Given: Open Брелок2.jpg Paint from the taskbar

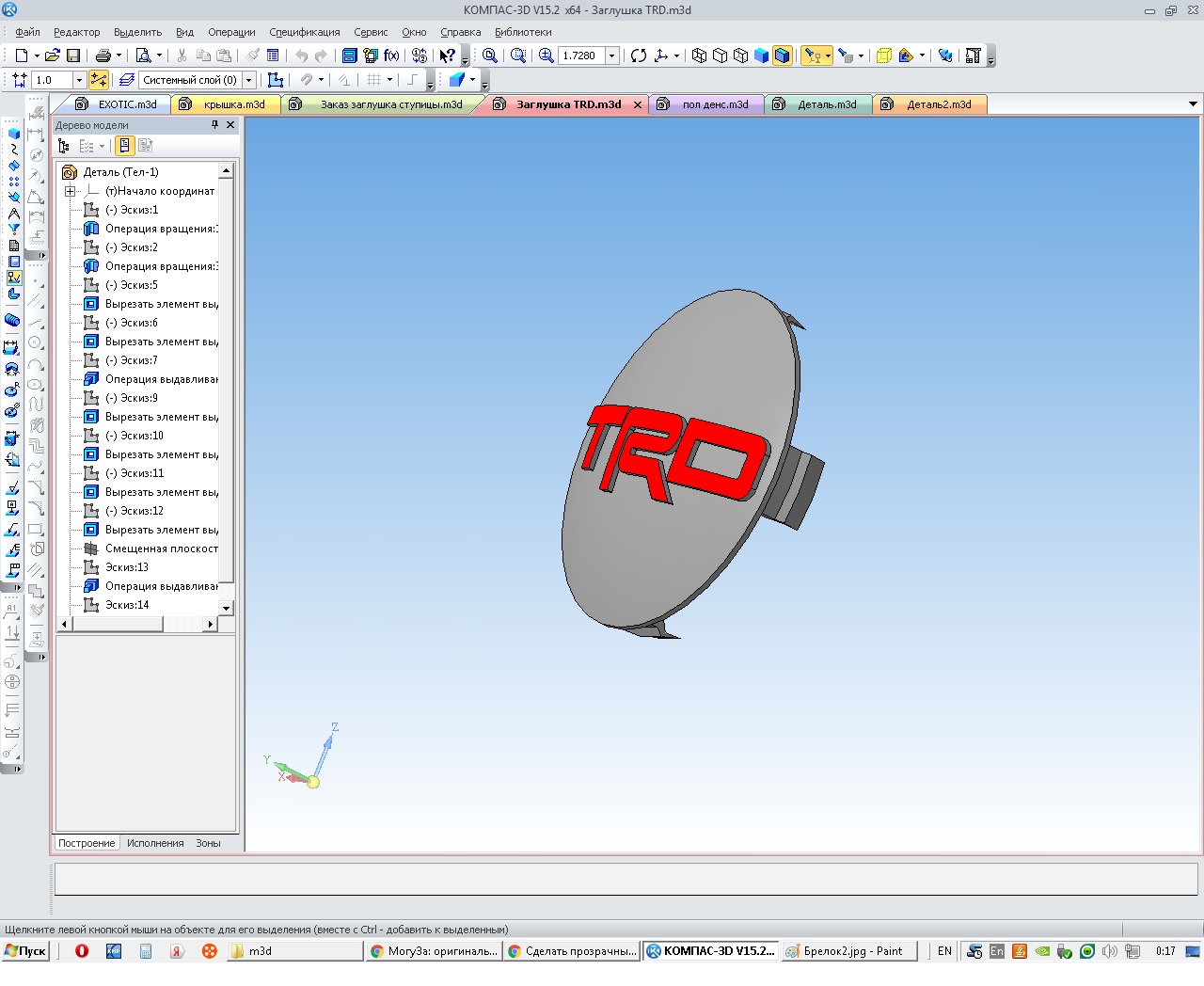Looking at the screenshot, I should (851, 951).
